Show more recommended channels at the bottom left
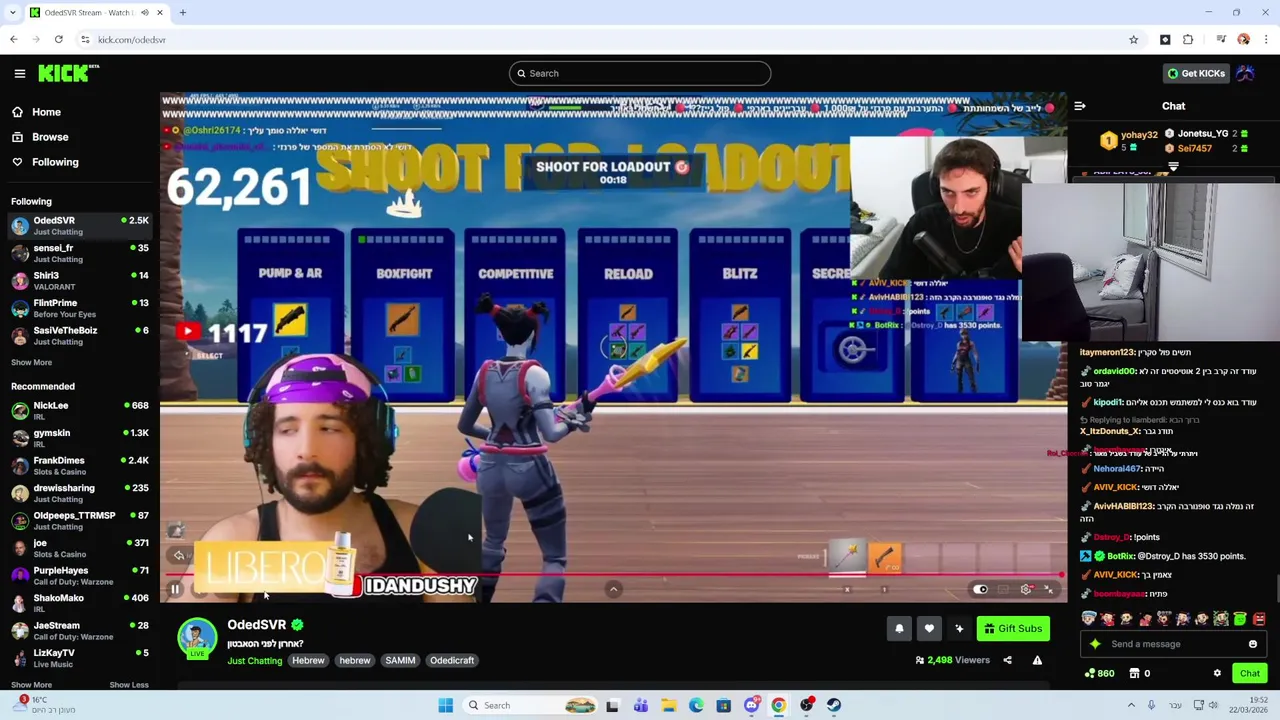This screenshot has height=720, width=1280. click(x=31, y=685)
